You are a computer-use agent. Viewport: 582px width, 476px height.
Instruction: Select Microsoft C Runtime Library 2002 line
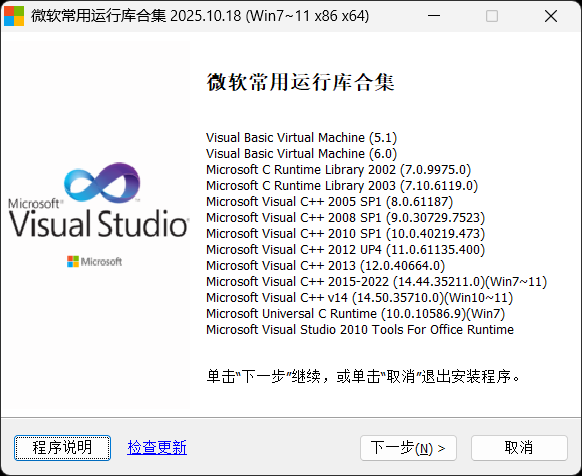(339, 170)
